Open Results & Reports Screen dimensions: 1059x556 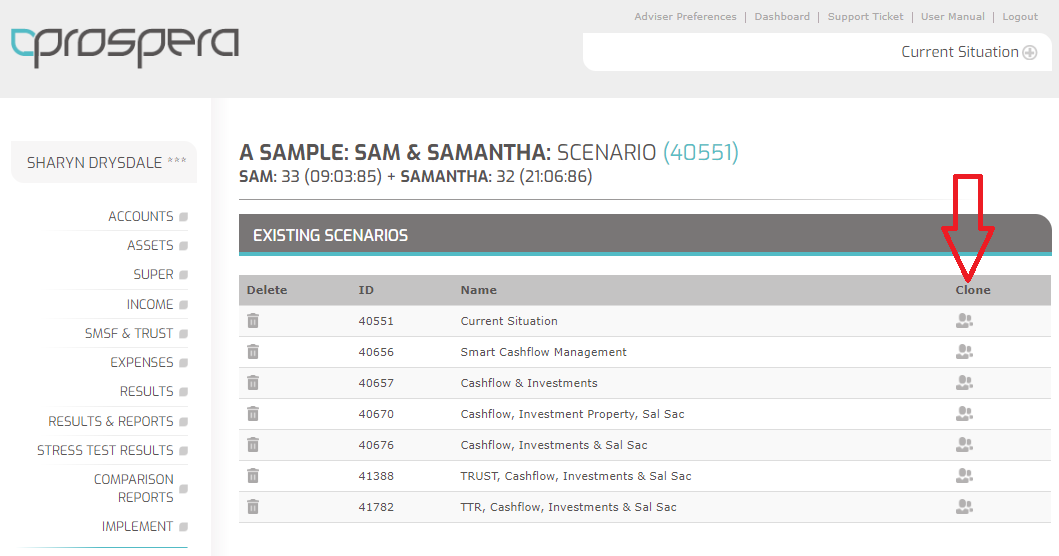[x=111, y=421]
